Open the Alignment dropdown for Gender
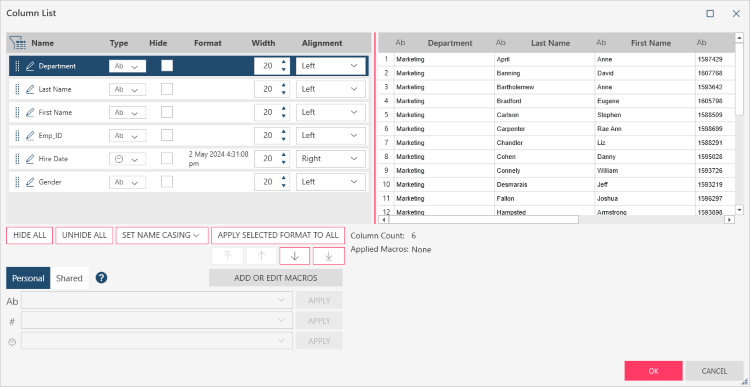Image resolution: width=750 pixels, height=387 pixels. point(331,182)
